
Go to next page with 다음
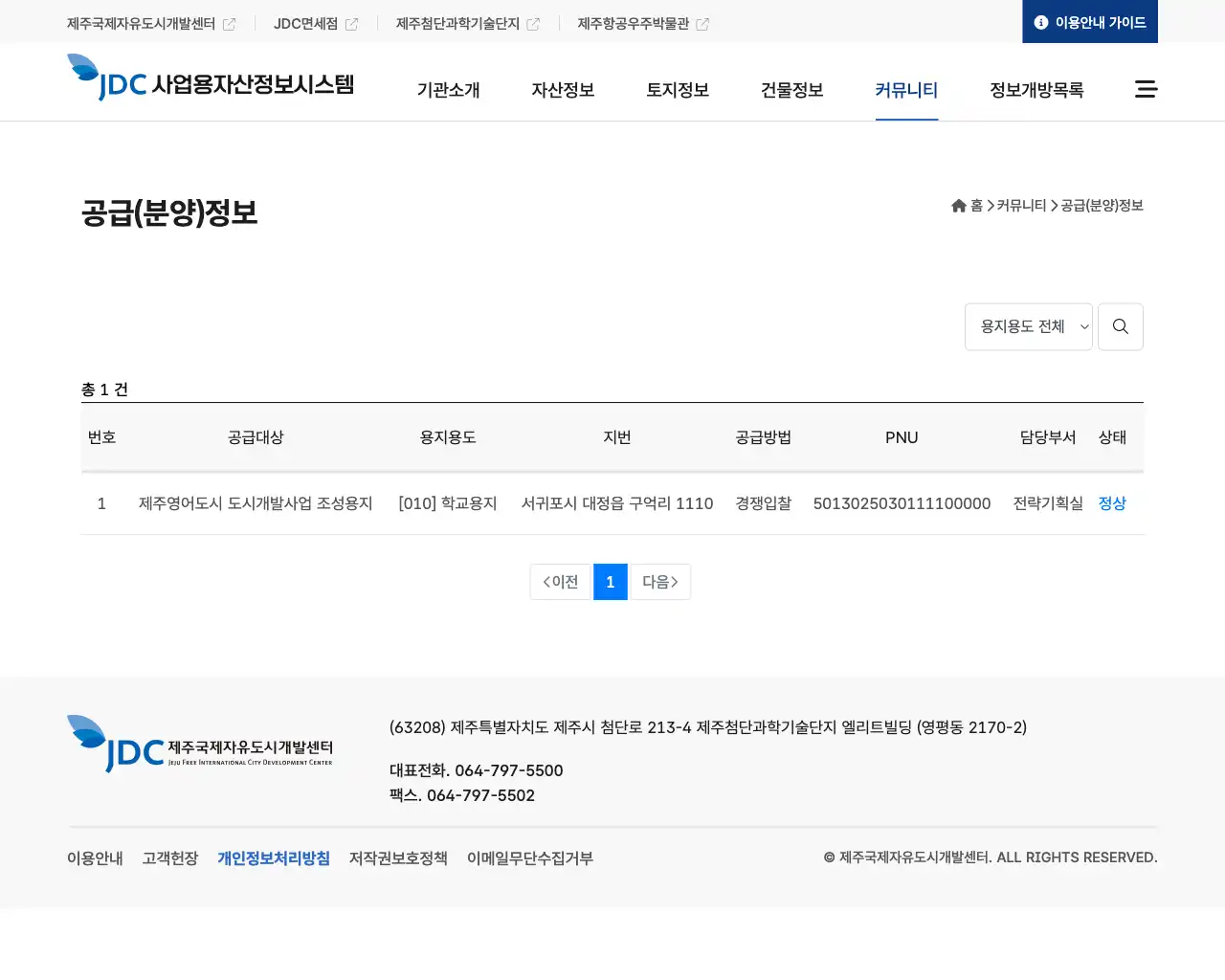pyautogui.click(x=659, y=582)
